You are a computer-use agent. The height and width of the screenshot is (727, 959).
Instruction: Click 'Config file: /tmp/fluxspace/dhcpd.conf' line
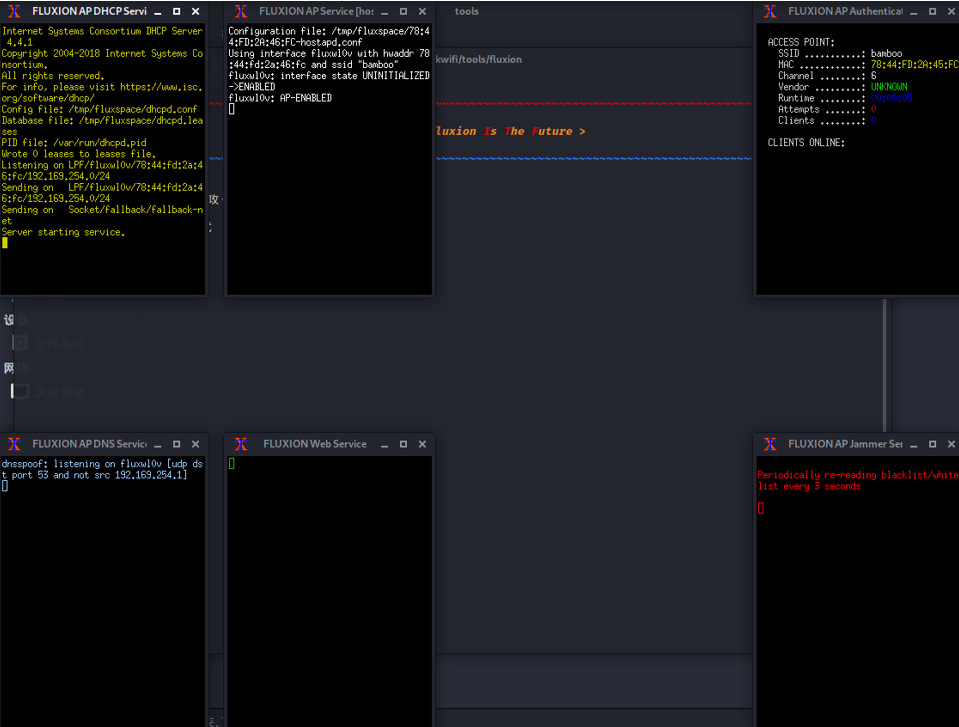[x=99, y=109]
